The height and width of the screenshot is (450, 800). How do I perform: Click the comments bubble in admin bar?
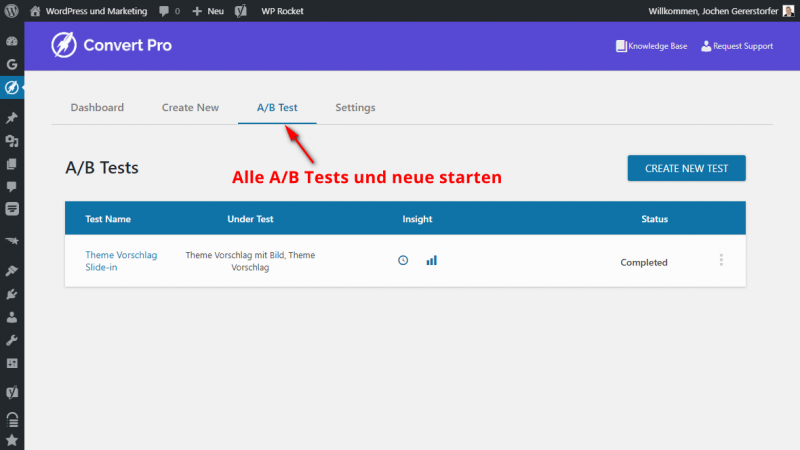click(x=168, y=11)
